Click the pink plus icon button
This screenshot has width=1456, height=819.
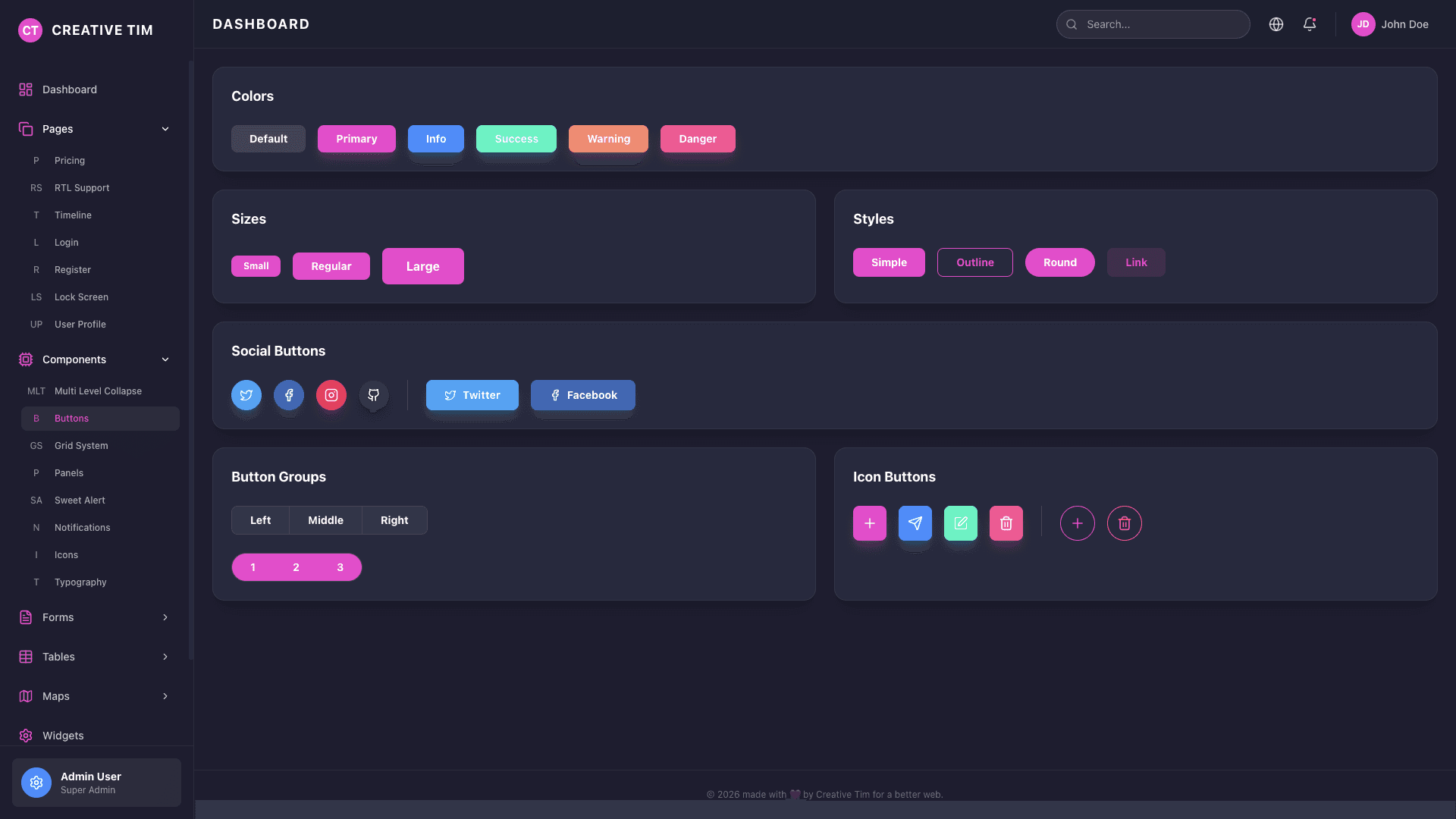click(869, 523)
